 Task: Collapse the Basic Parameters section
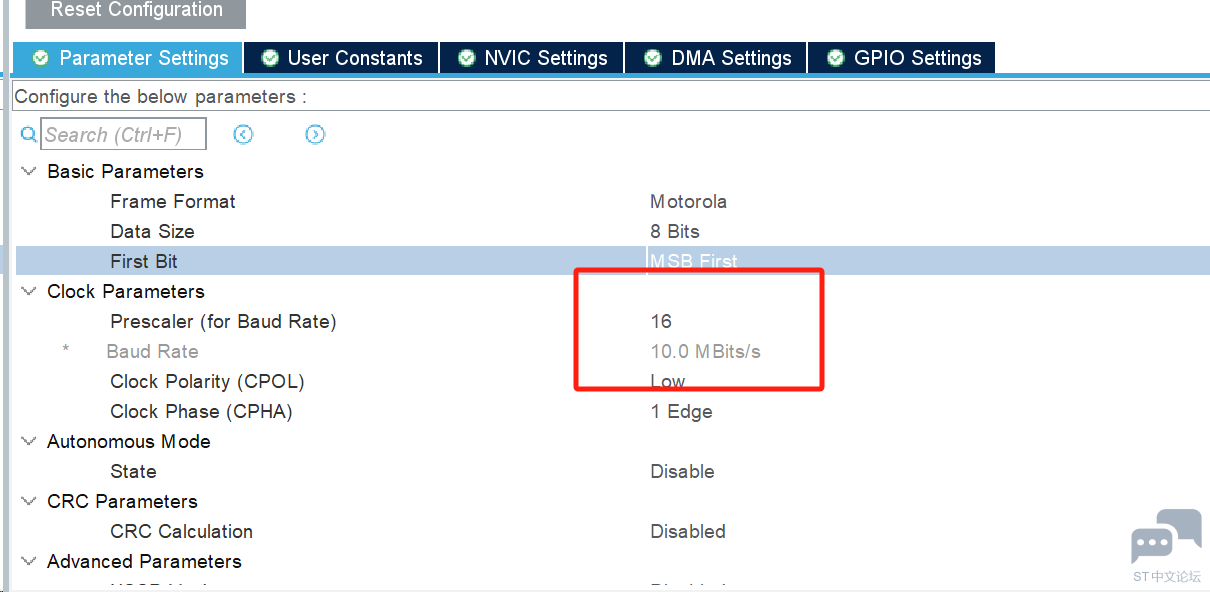(28, 171)
